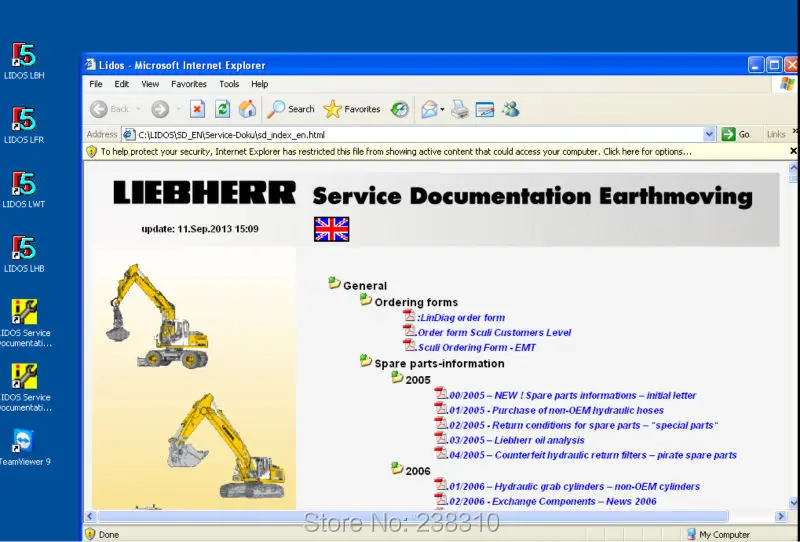Screen dimensions: 800x542
Task: Click the Spare parts-information folder icon
Action: tap(366, 361)
